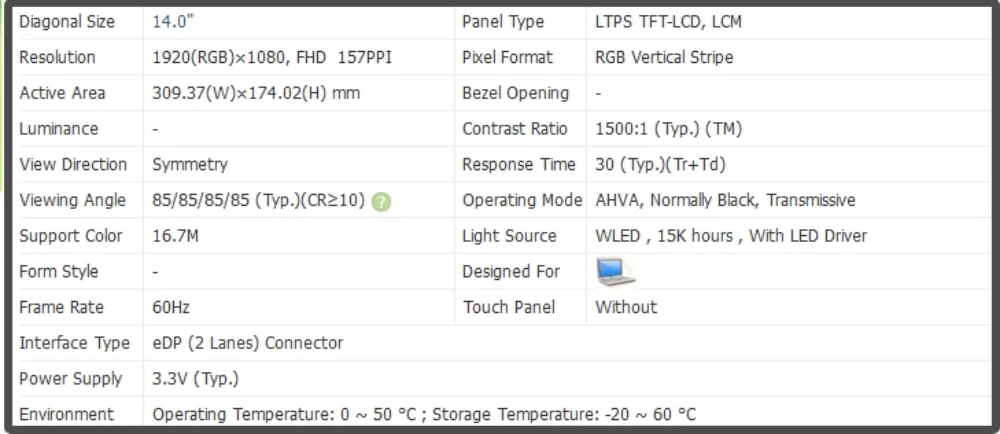Select the 16.7M support color value
Image resolution: width=1000 pixels, height=434 pixels.
tap(175, 236)
